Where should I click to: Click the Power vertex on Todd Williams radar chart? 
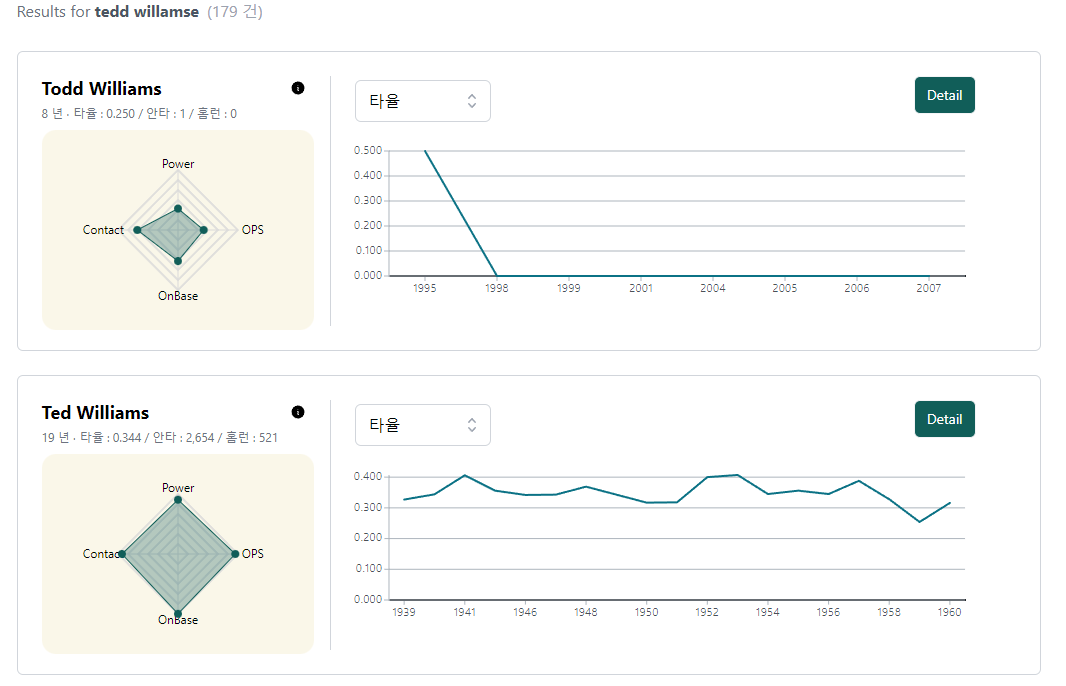(178, 209)
